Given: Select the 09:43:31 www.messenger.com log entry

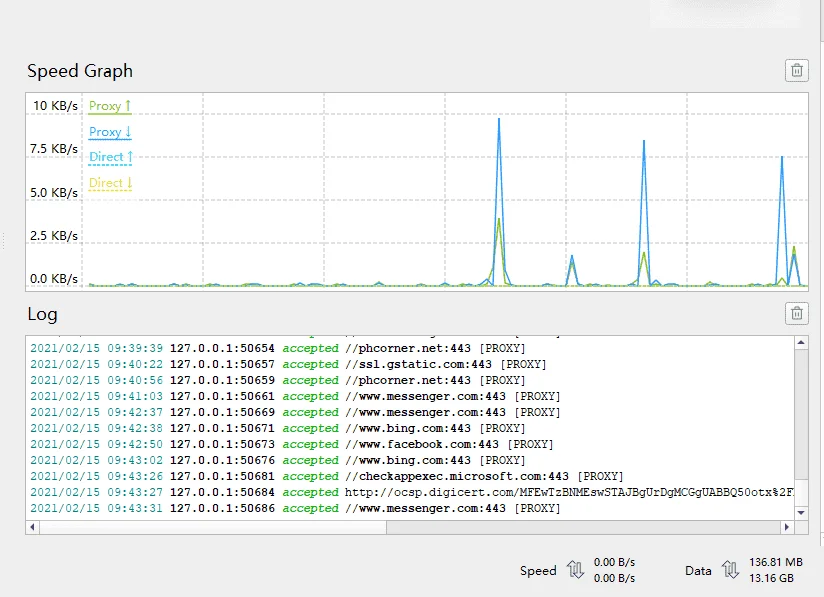Looking at the screenshot, I should [295, 509].
